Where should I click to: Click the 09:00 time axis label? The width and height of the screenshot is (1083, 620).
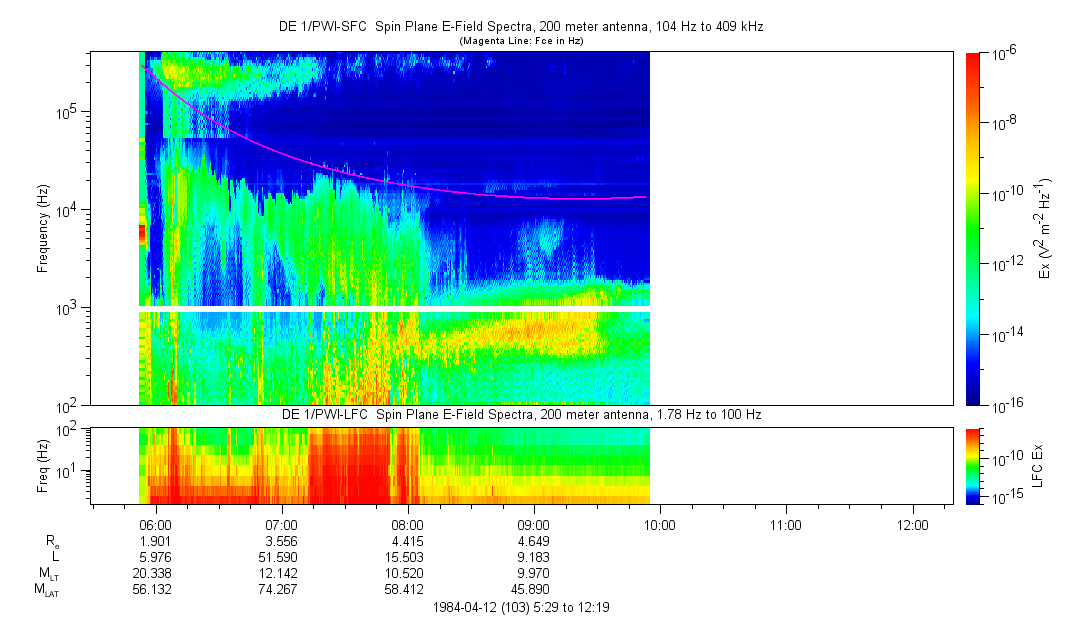point(534,524)
